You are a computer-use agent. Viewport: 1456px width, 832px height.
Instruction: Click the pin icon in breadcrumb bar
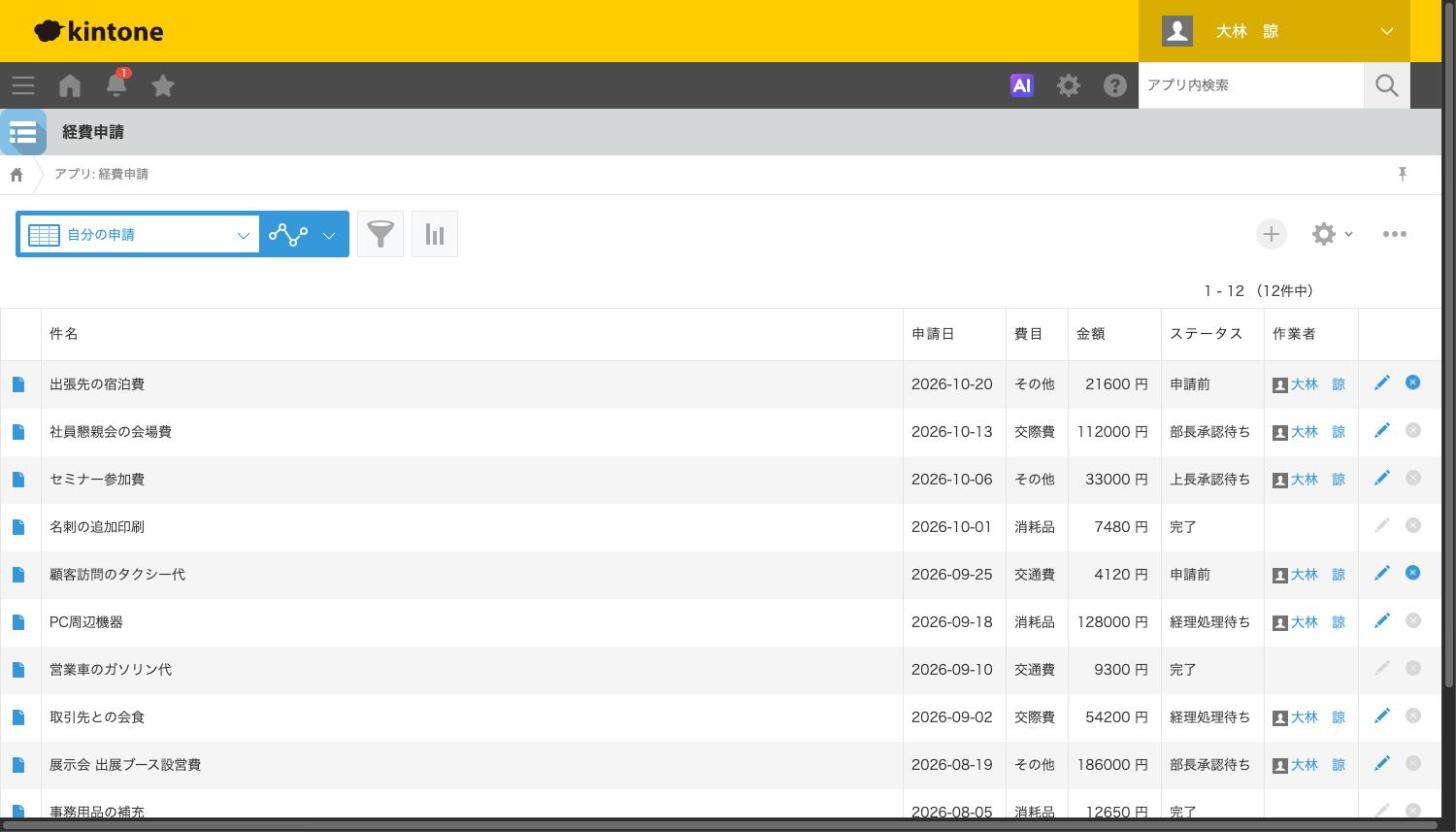click(x=1402, y=174)
